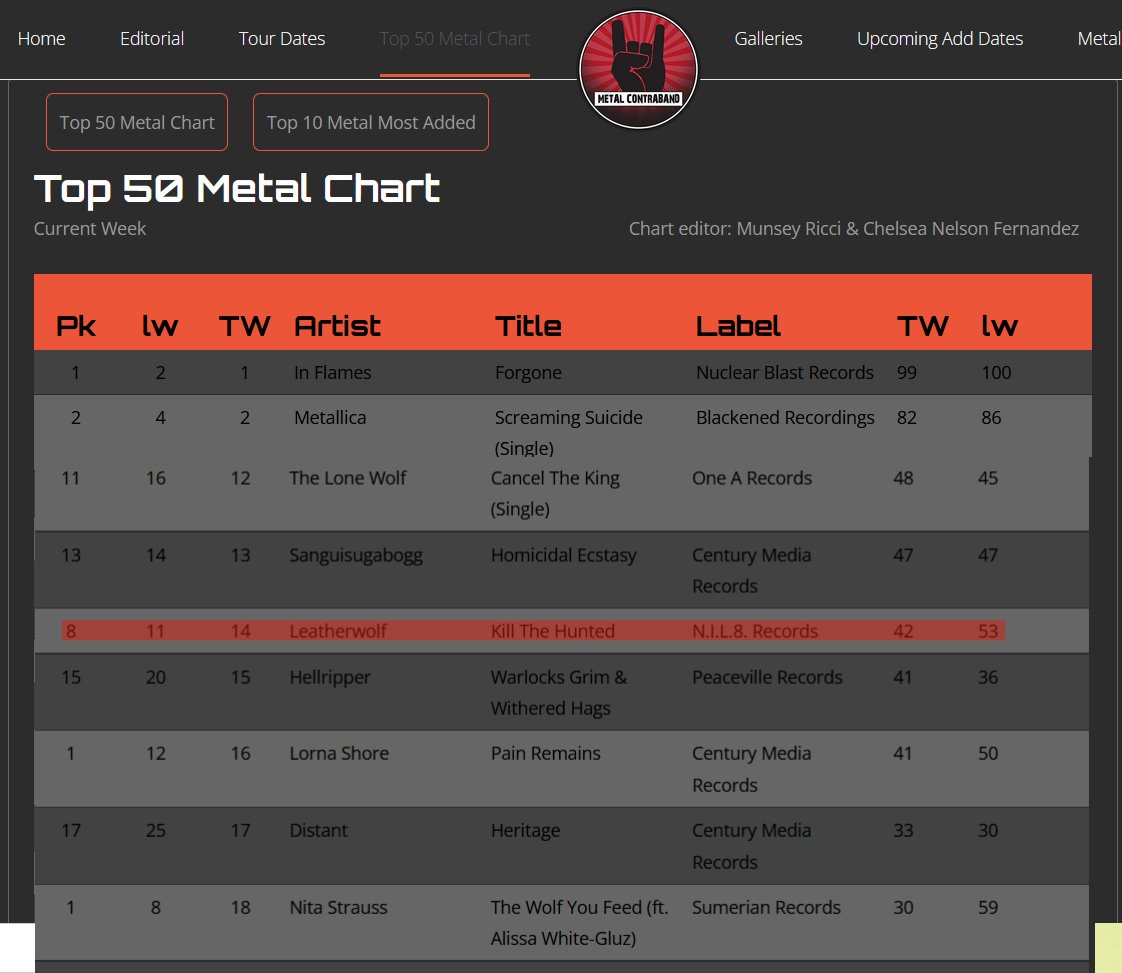Viewport: 1122px width, 973px height.
Task: Open the Home menu item
Action: click(42, 39)
